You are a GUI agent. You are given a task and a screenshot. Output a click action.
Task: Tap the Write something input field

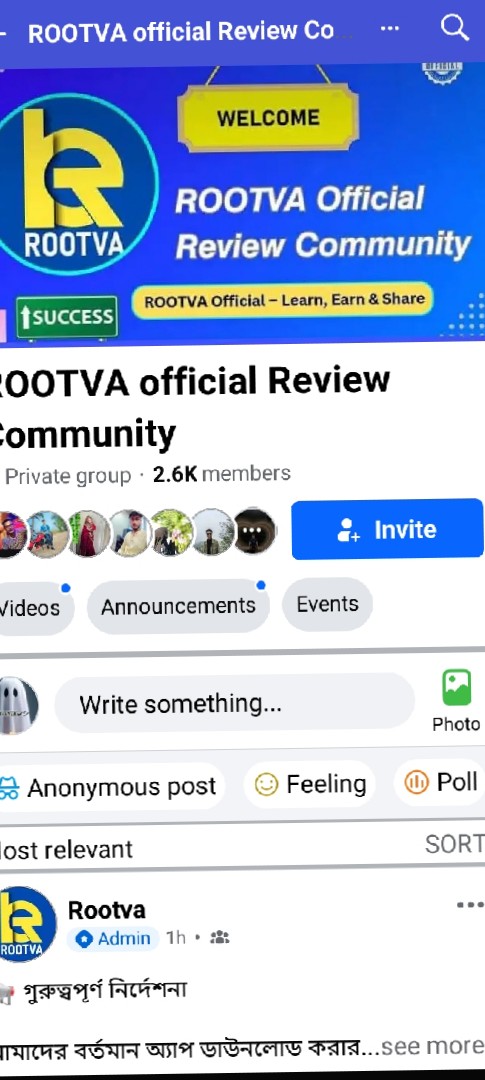[234, 703]
